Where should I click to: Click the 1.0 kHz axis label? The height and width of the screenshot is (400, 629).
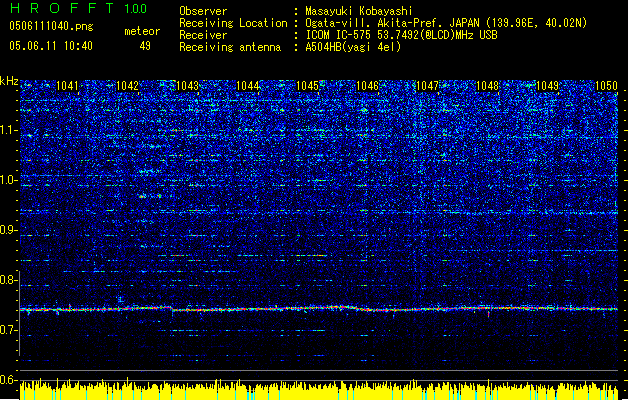tap(7, 180)
